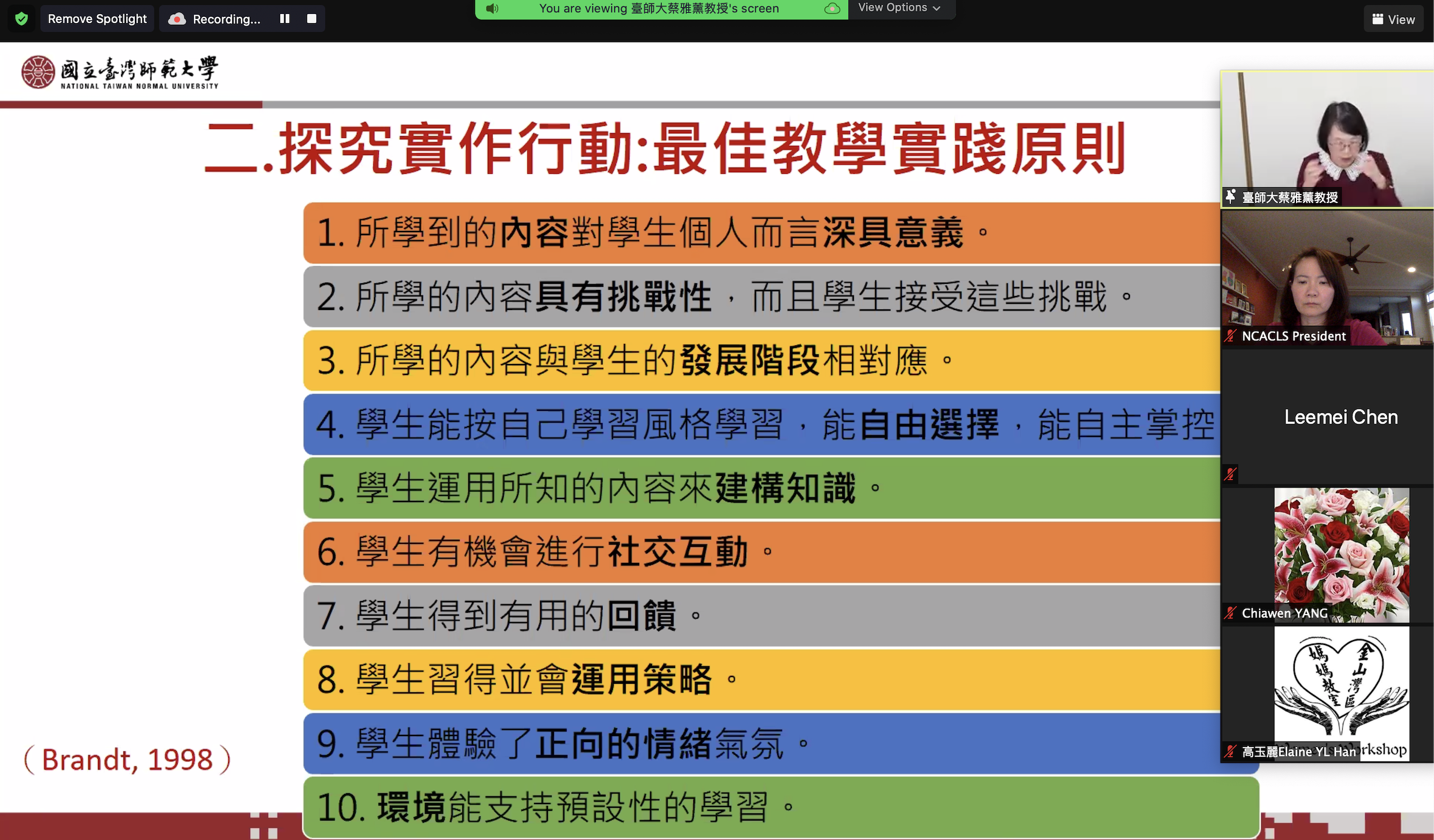Click the gallery icon inside the View button
1434x840 pixels.
pyautogui.click(x=1378, y=19)
